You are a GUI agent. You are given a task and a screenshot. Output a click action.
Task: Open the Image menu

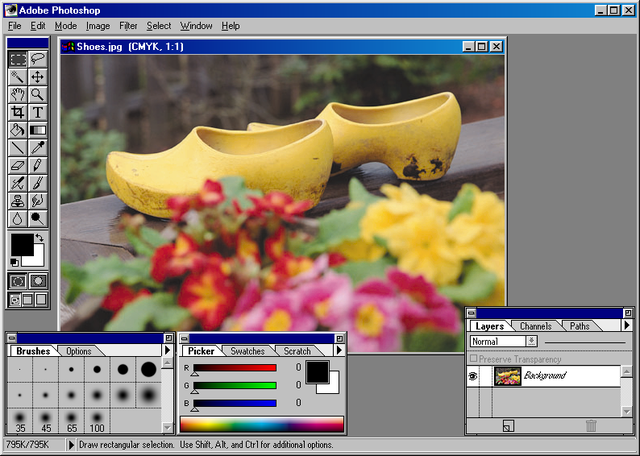98,26
